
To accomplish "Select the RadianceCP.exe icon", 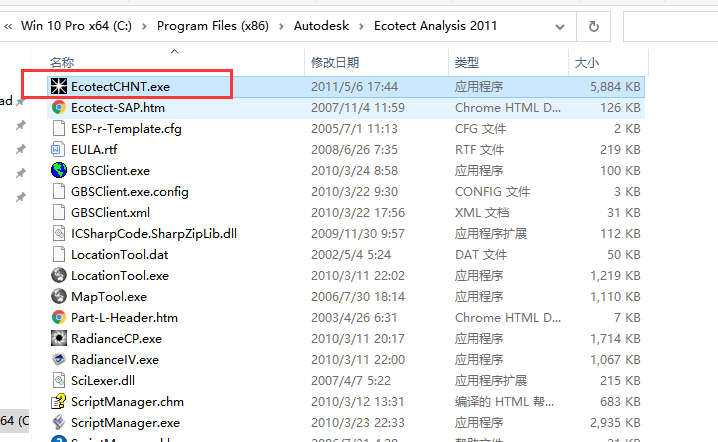I will coord(59,338).
